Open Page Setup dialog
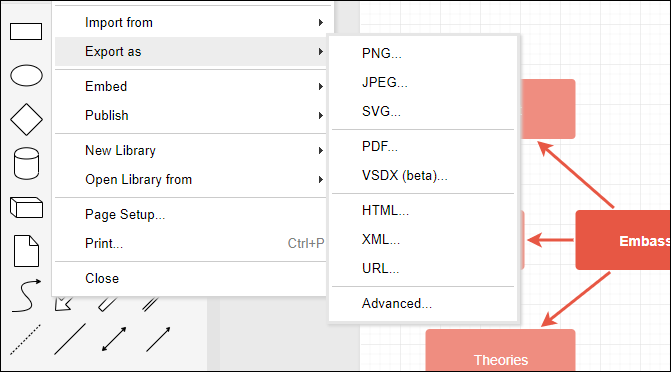 [x=190, y=214]
